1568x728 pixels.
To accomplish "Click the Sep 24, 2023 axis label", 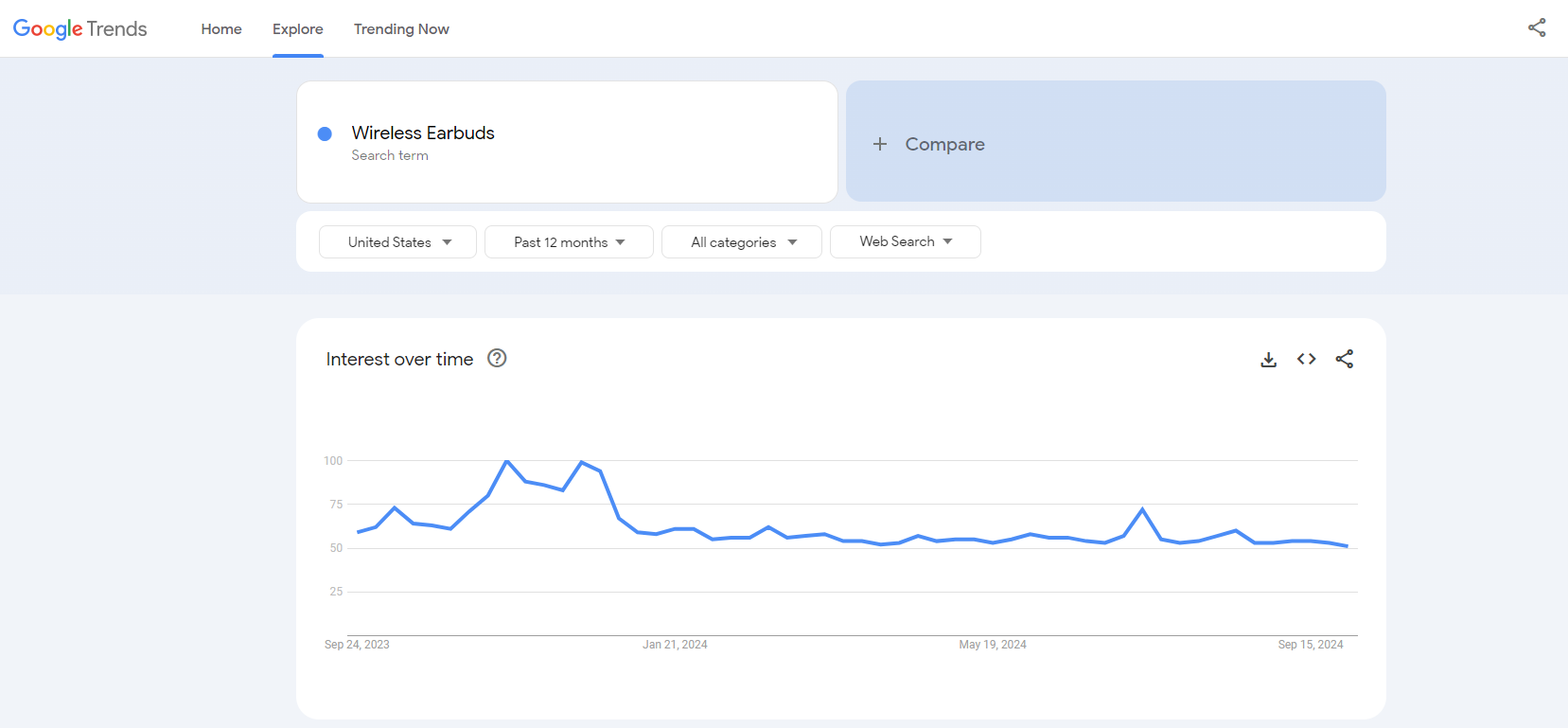I will coord(357,645).
